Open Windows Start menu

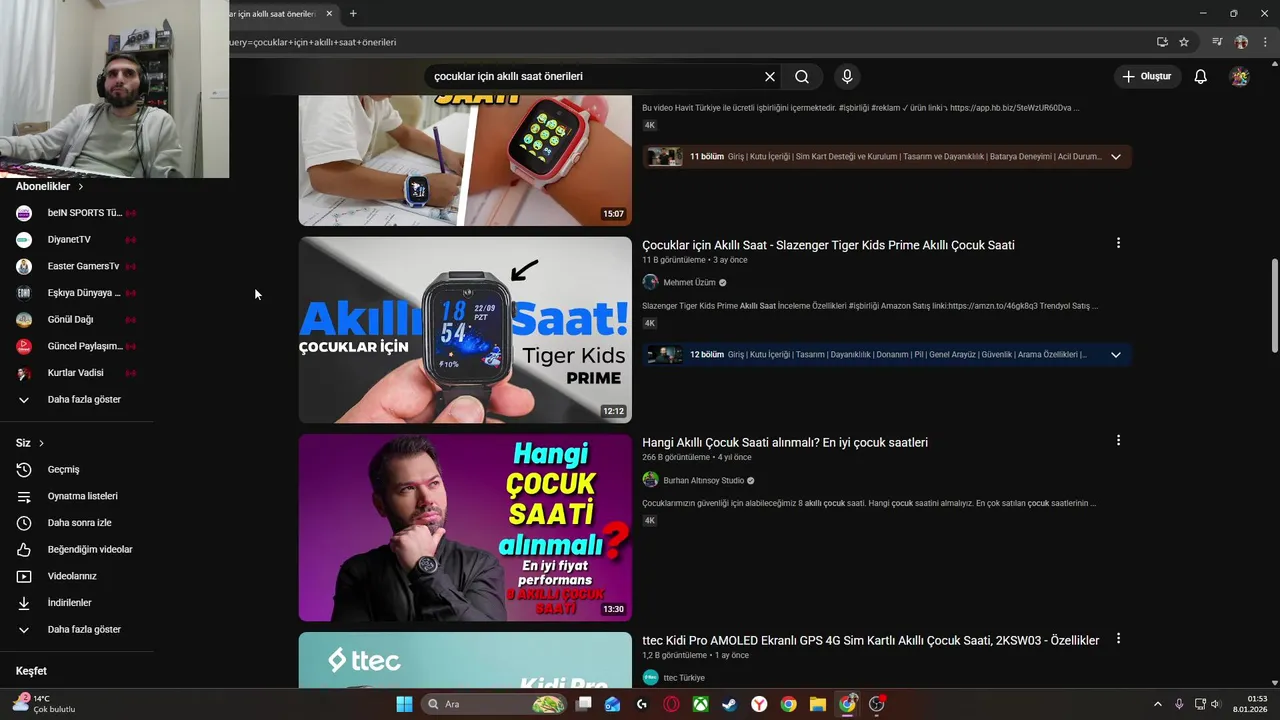click(404, 704)
